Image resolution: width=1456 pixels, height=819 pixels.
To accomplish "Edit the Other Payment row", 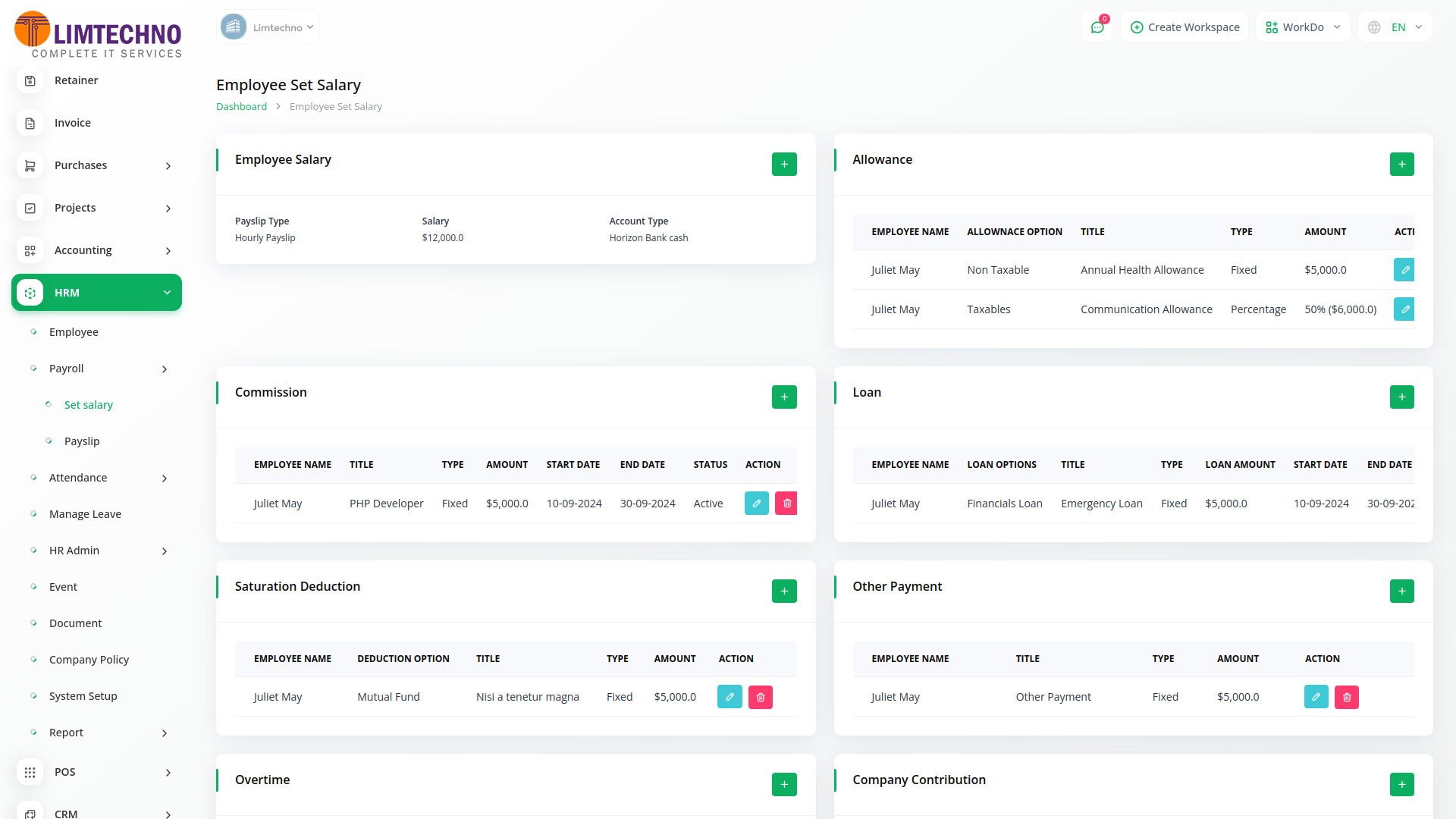I will coord(1316,698).
